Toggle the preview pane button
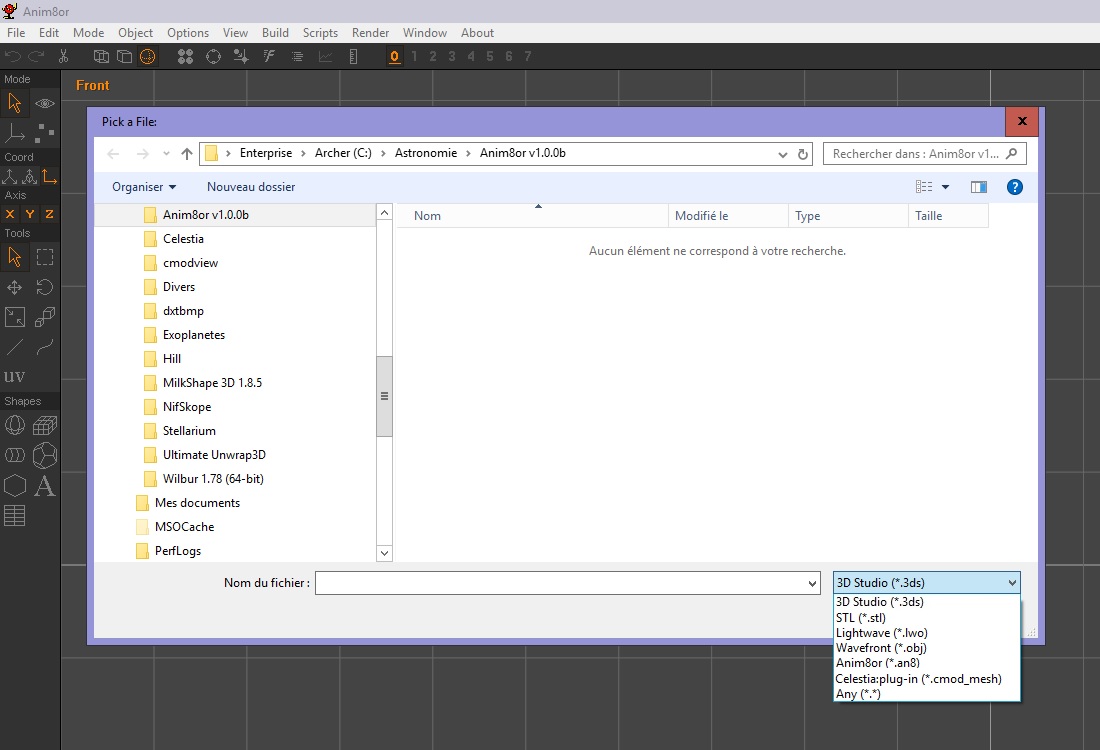 (979, 187)
